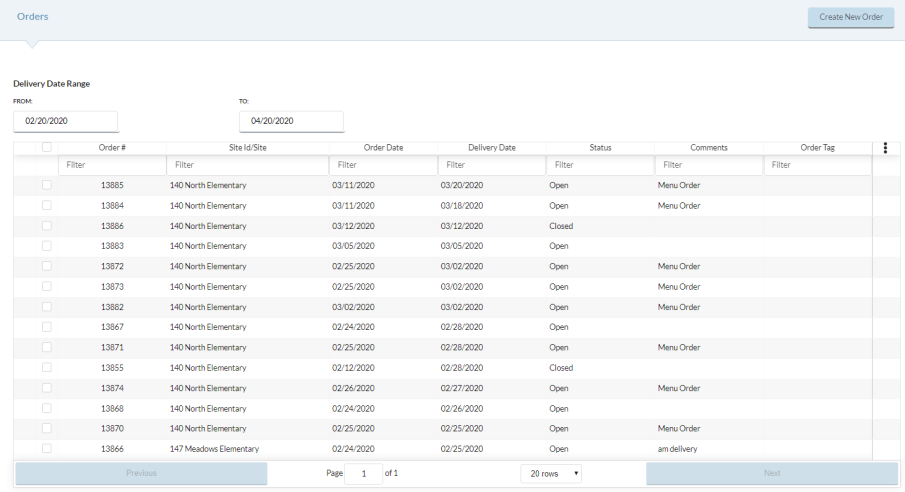Screen dimensions: 905x492
Task: Sort by Order # column header
Action: pos(112,147)
